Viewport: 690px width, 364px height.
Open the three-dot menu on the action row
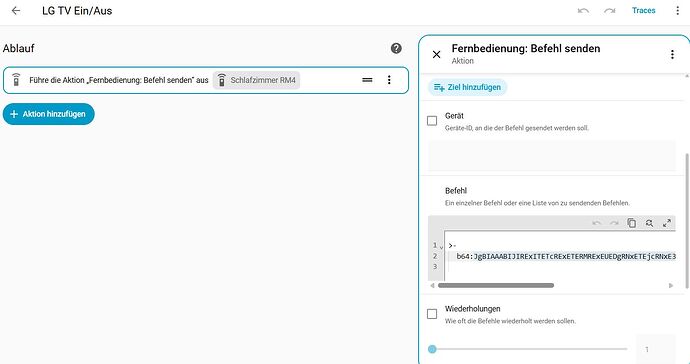tap(389, 80)
